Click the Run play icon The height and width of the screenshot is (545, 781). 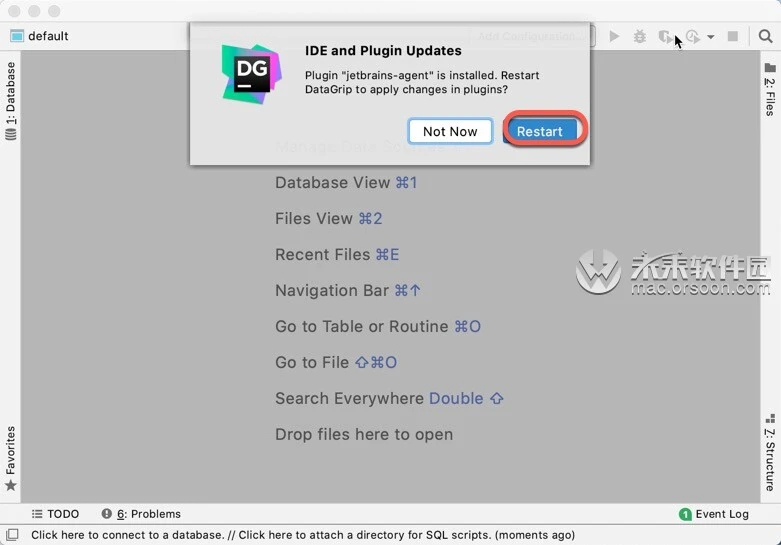614,36
